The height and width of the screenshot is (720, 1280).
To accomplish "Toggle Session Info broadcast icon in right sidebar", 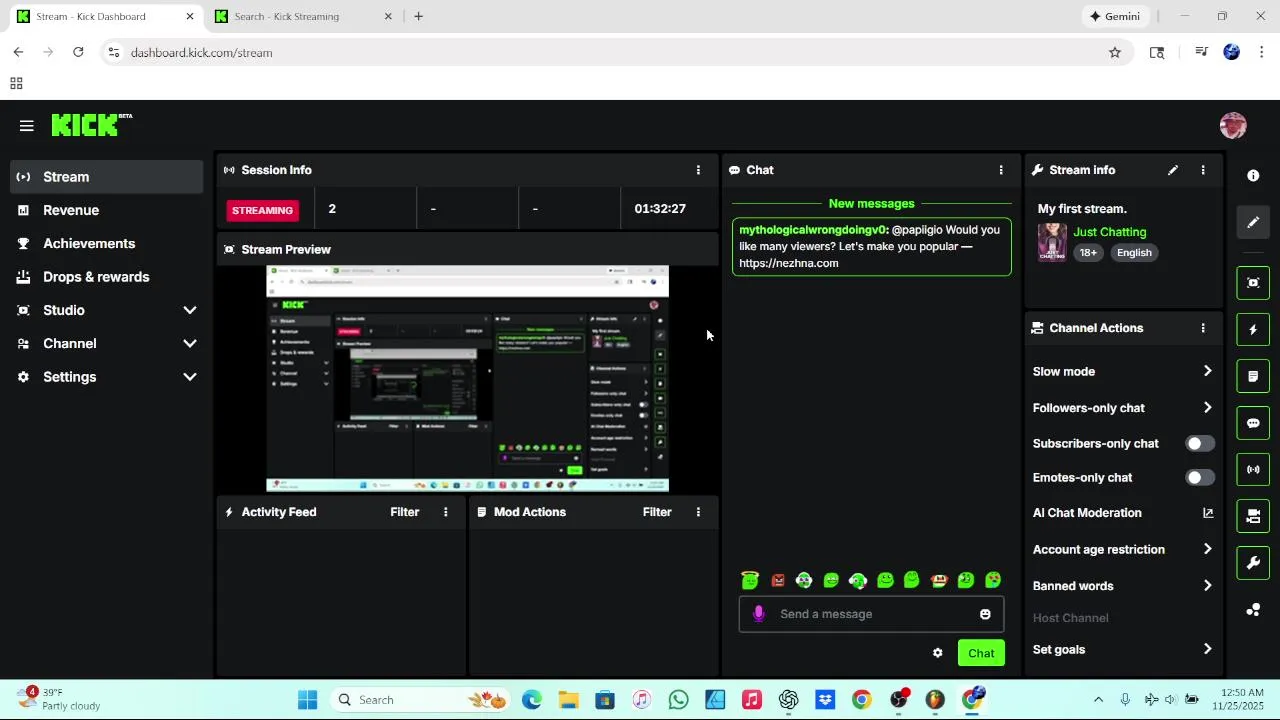I will (1253, 469).
